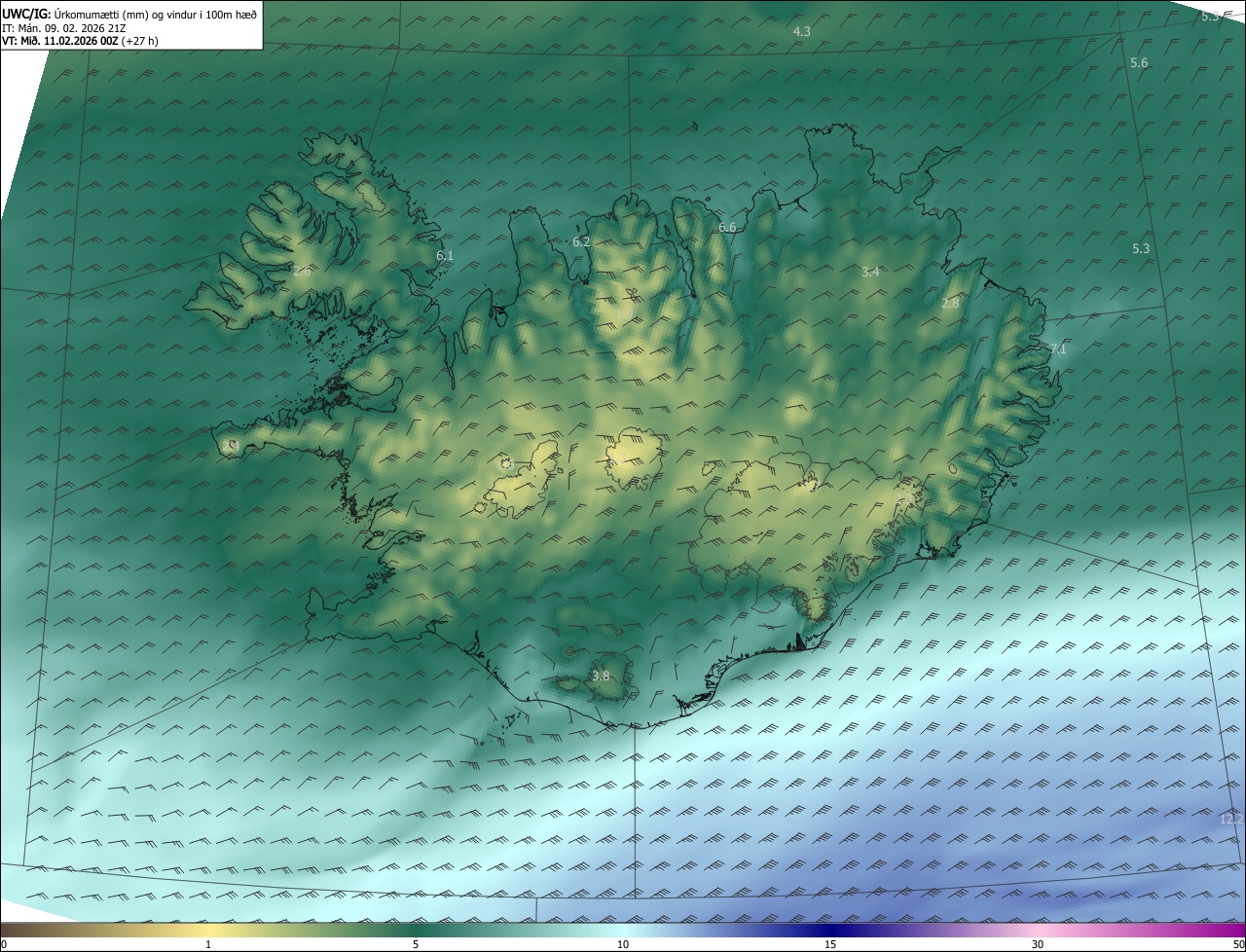This screenshot has height=952, width=1246.
Task: Click the title "Úrkomumætti (mm) og vindur í 100m hæð"
Action: pyautogui.click(x=156, y=14)
